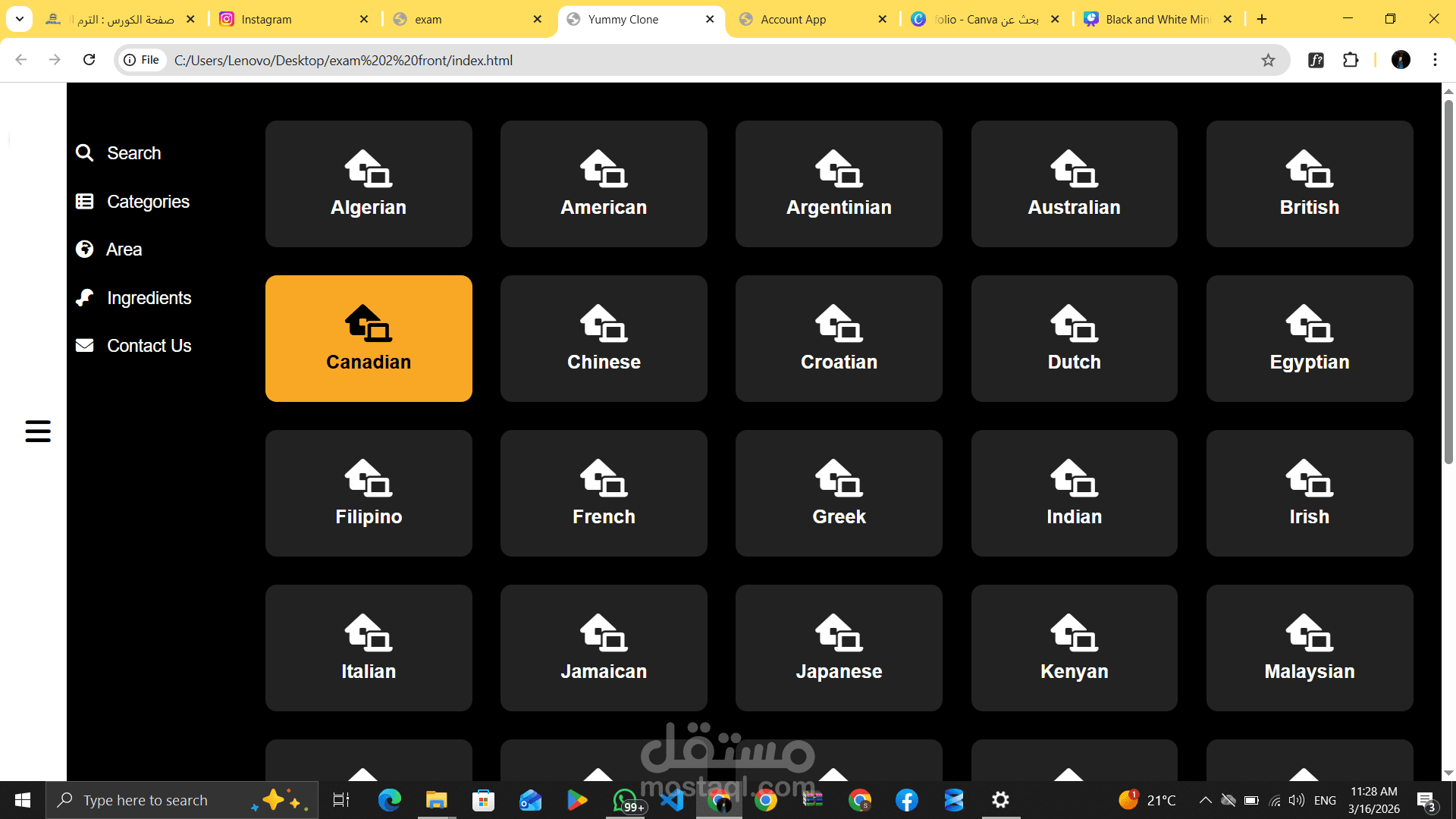
Task: Select the Canadian area card
Action: [369, 338]
